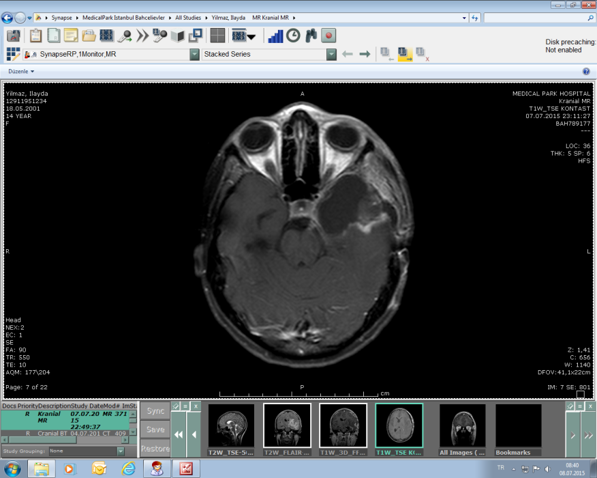
Task: Click the left arrow previous series icon
Action: [x=347, y=54]
